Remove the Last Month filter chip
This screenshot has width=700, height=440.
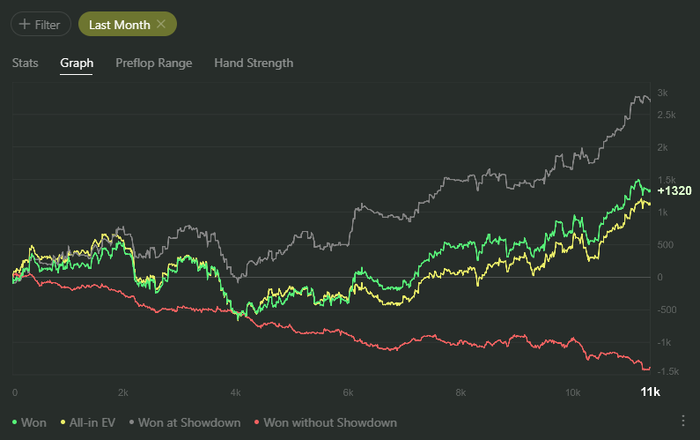pyautogui.click(x=161, y=24)
